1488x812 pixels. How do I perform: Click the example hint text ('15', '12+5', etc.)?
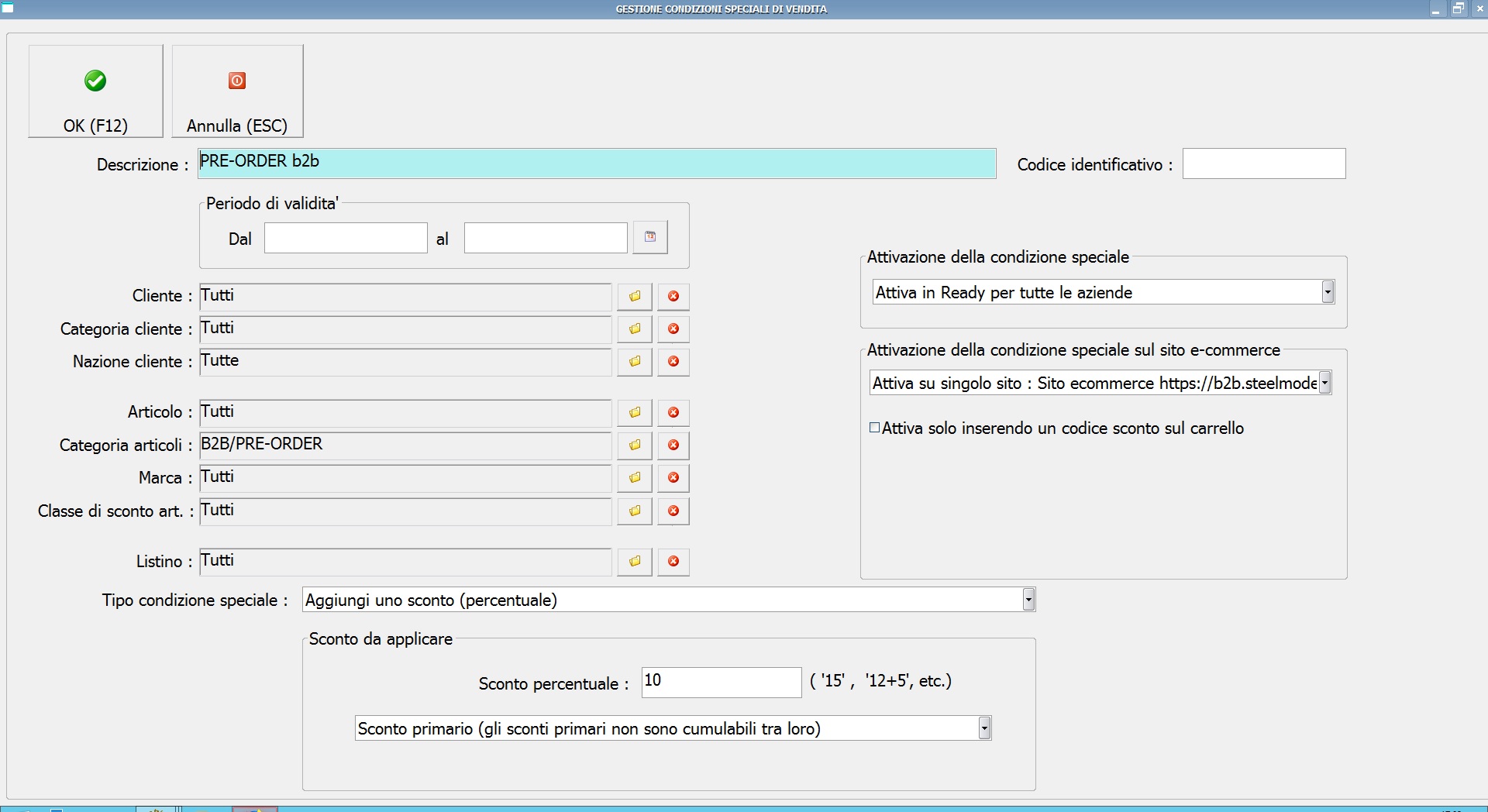[x=880, y=681]
